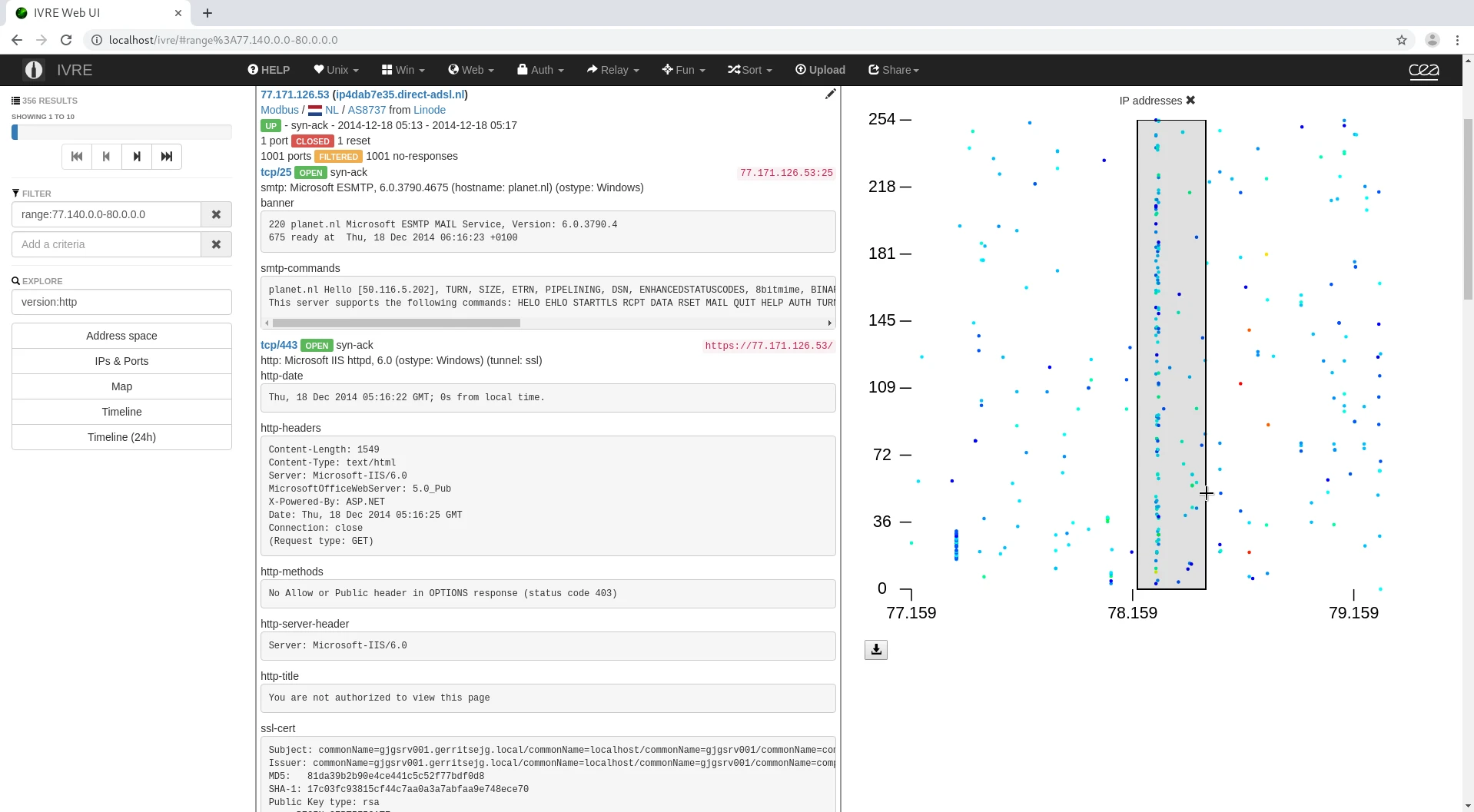
Task: Click browser reload button
Action: pos(66,40)
